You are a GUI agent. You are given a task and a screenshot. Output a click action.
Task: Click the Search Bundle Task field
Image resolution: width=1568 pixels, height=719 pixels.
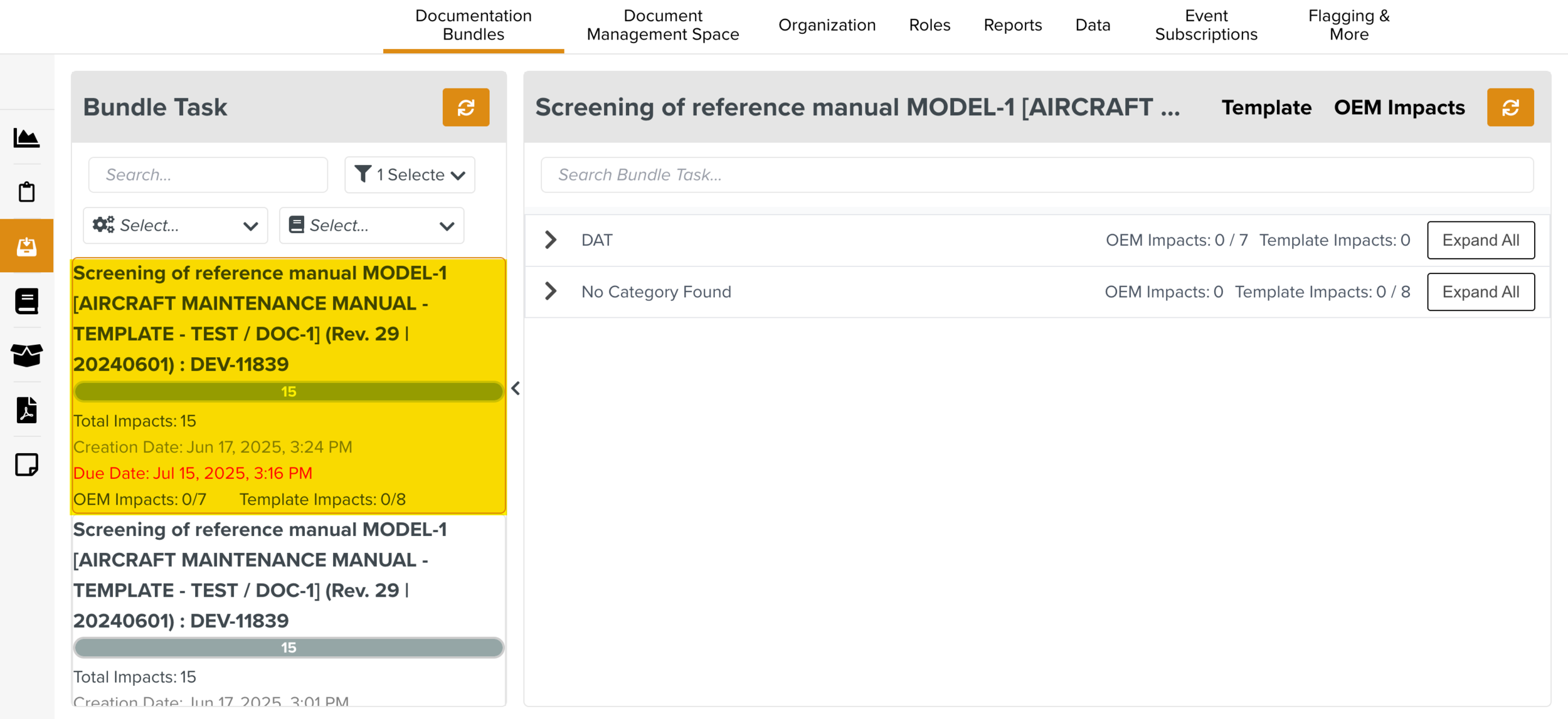[x=1036, y=175]
